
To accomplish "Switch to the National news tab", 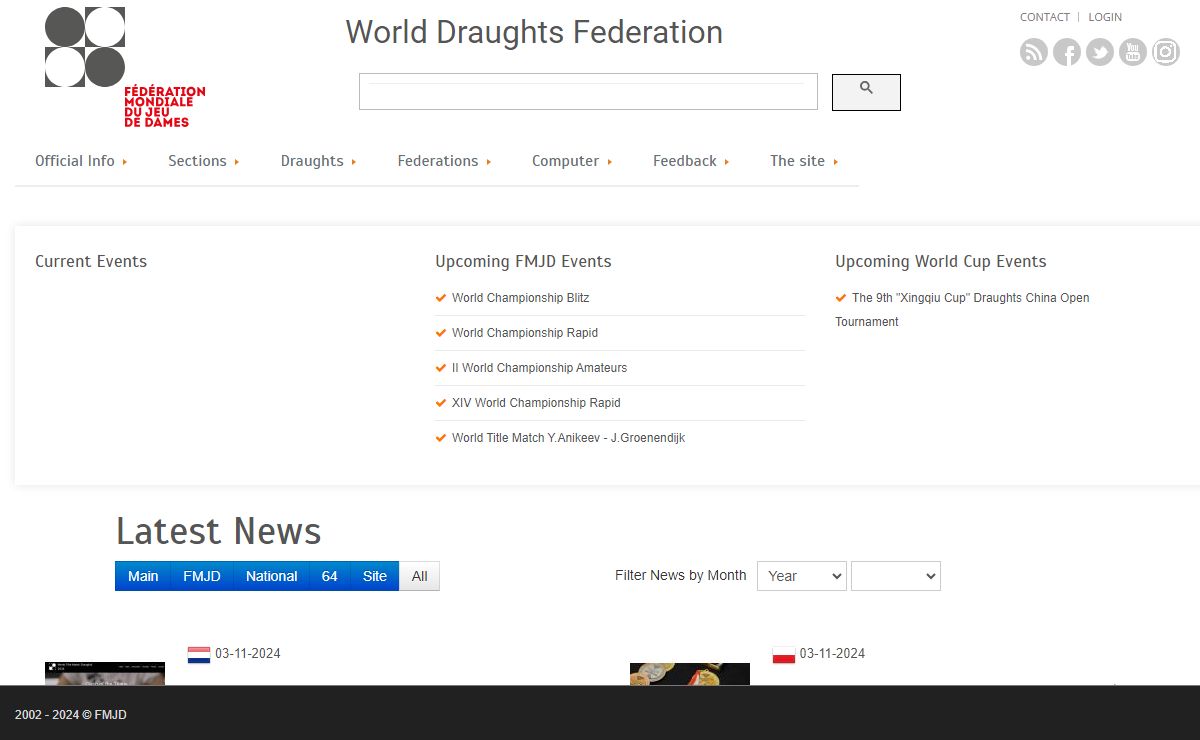I will click(x=271, y=576).
